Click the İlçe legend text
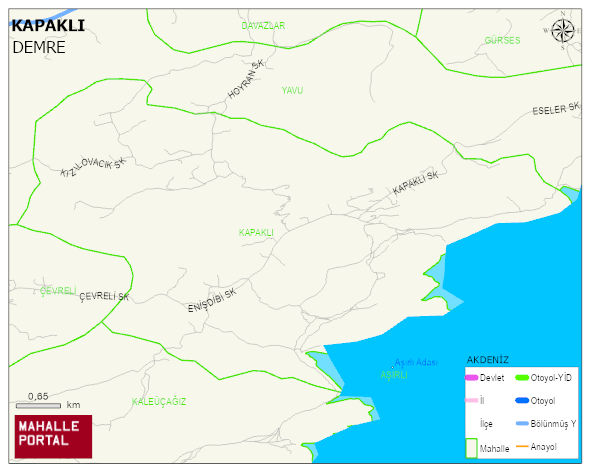The width and height of the screenshot is (591, 472). 486,424
